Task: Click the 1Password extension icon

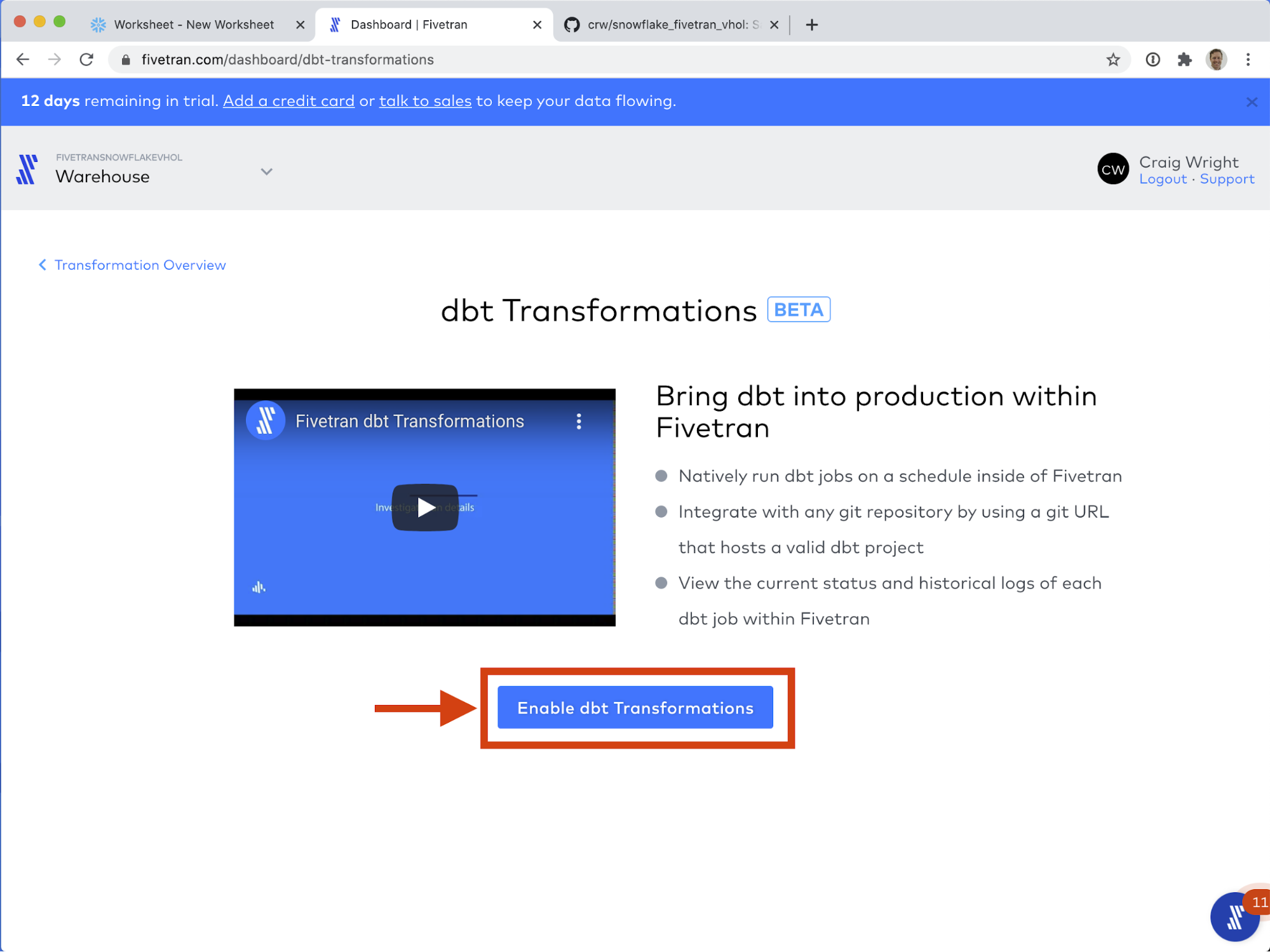Action: 1152,60
